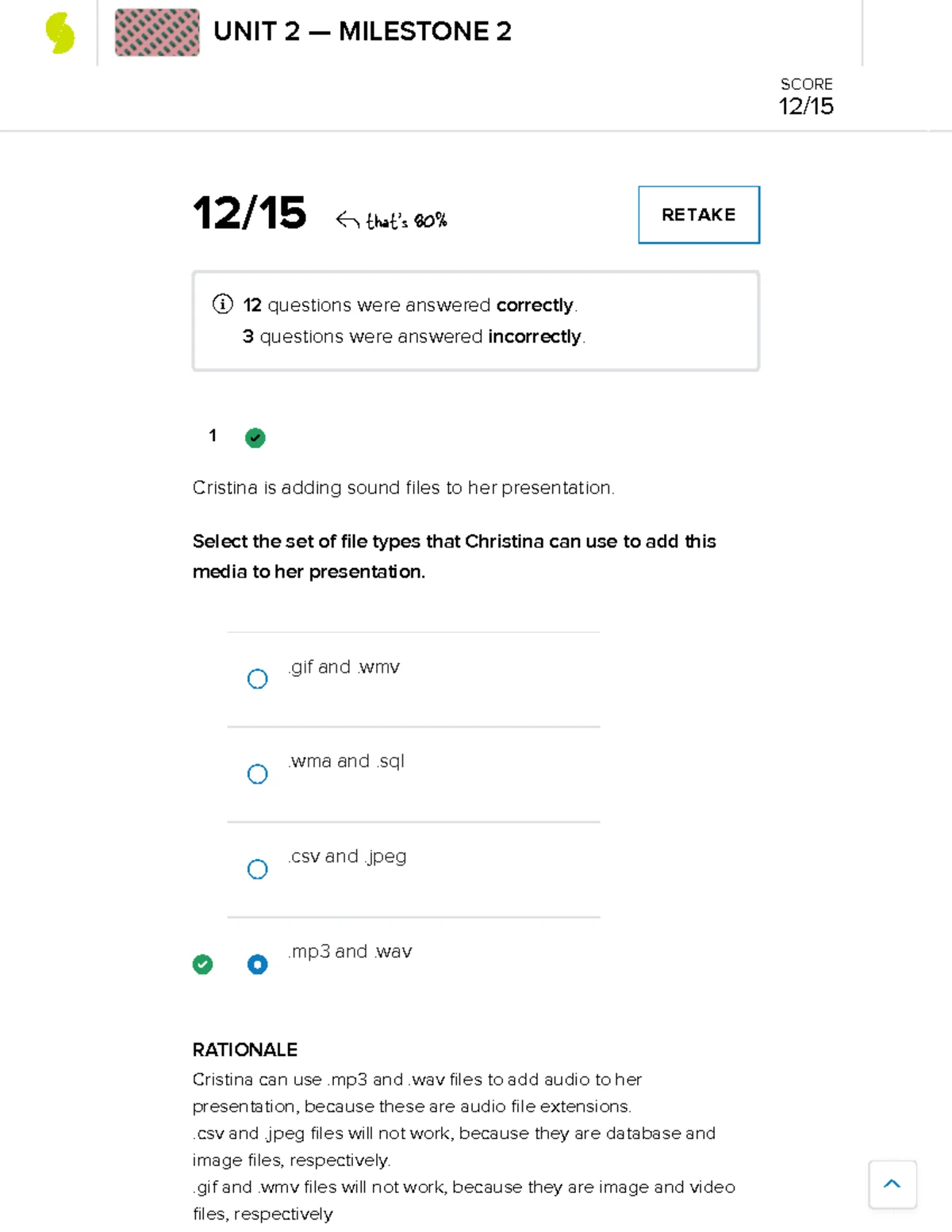Select the ".wma and .sql" radio option
This screenshot has height=1232, width=952.
258,774
